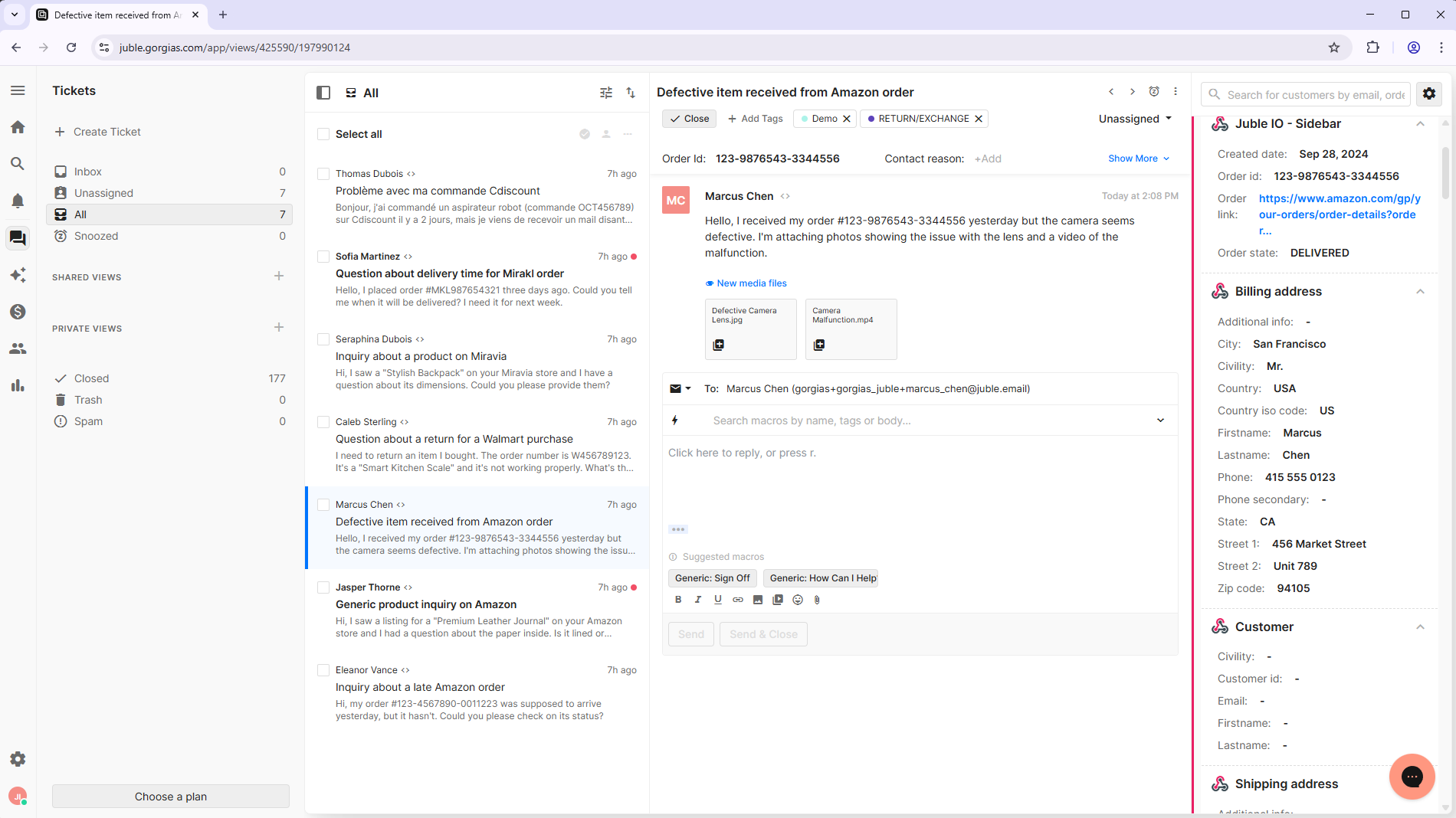Viewport: 1456px width, 818px height.
Task: Open the Tickets chat icon in the sidebar
Action: (x=18, y=238)
